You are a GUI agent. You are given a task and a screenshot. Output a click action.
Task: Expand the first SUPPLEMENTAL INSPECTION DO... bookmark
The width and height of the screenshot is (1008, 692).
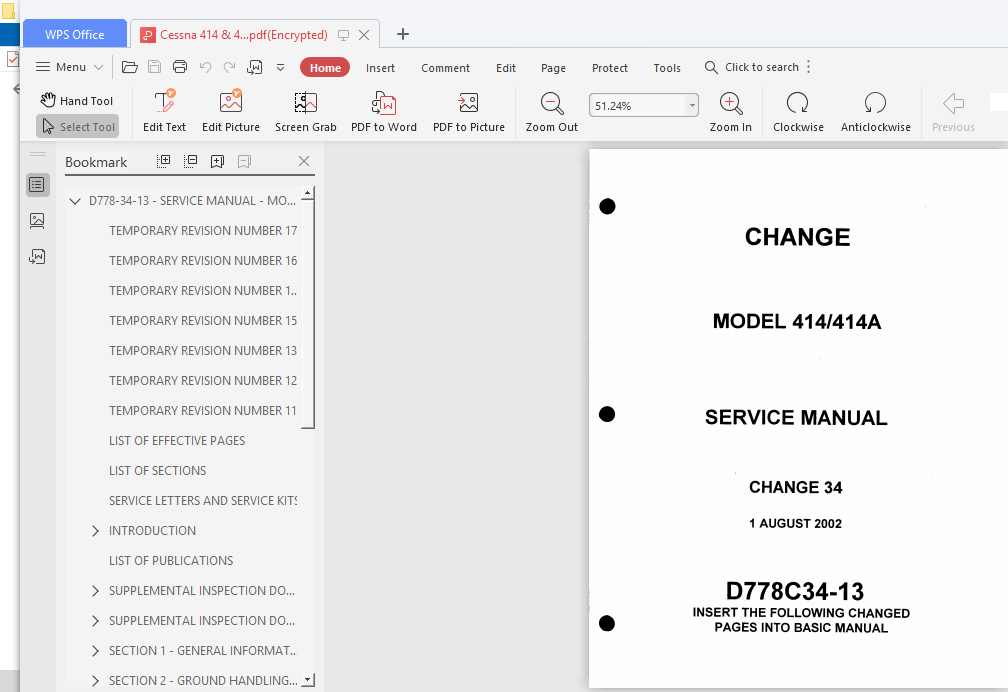[x=95, y=590]
